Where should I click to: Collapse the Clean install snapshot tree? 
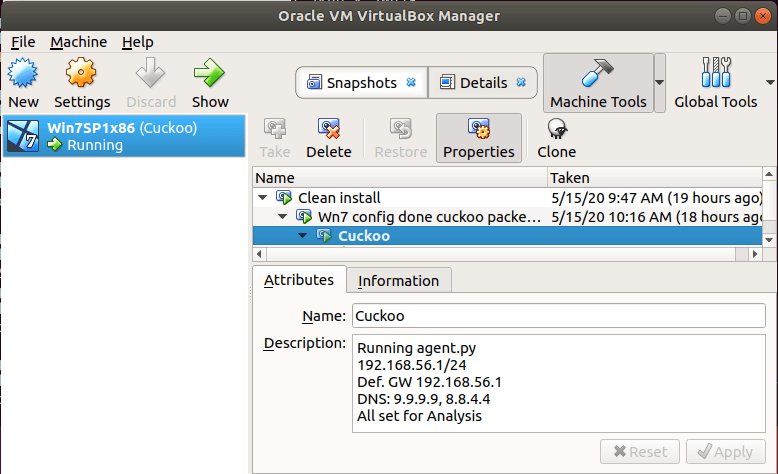(x=262, y=198)
